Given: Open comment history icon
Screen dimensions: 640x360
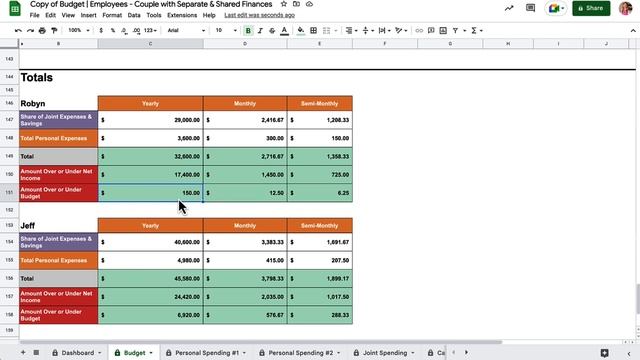Looking at the screenshot, I should tap(530, 8).
